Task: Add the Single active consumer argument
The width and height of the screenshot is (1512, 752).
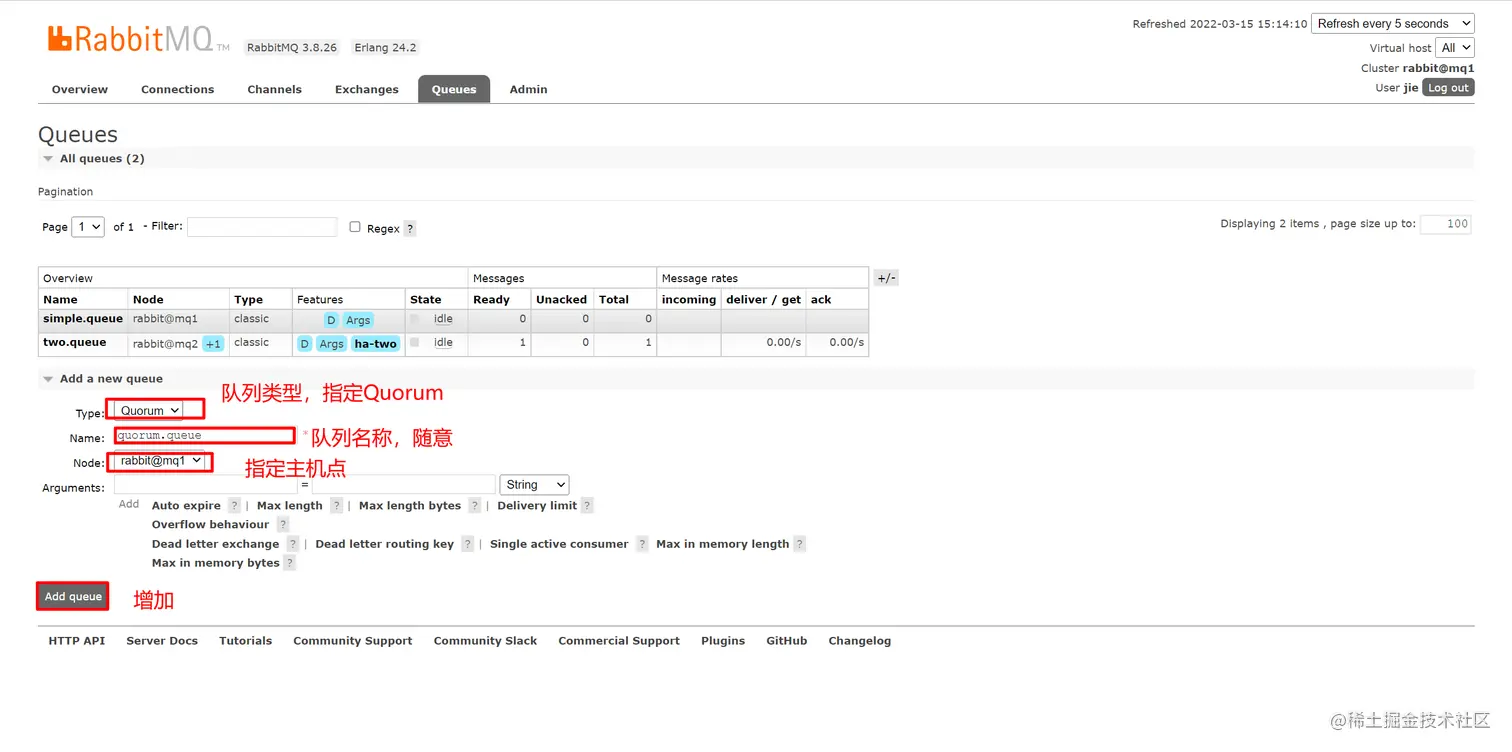Action: click(559, 544)
